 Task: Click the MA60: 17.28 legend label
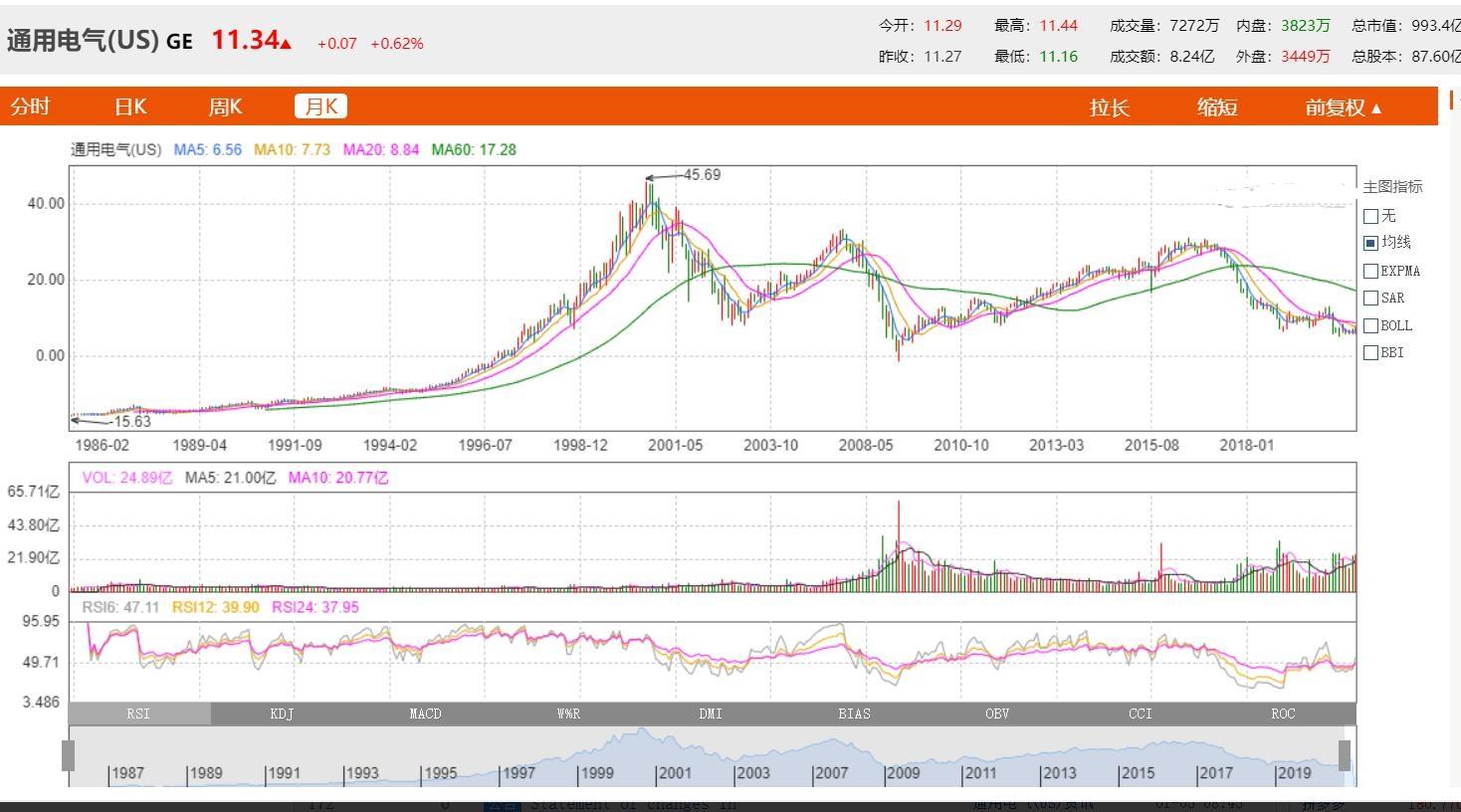pos(474,149)
